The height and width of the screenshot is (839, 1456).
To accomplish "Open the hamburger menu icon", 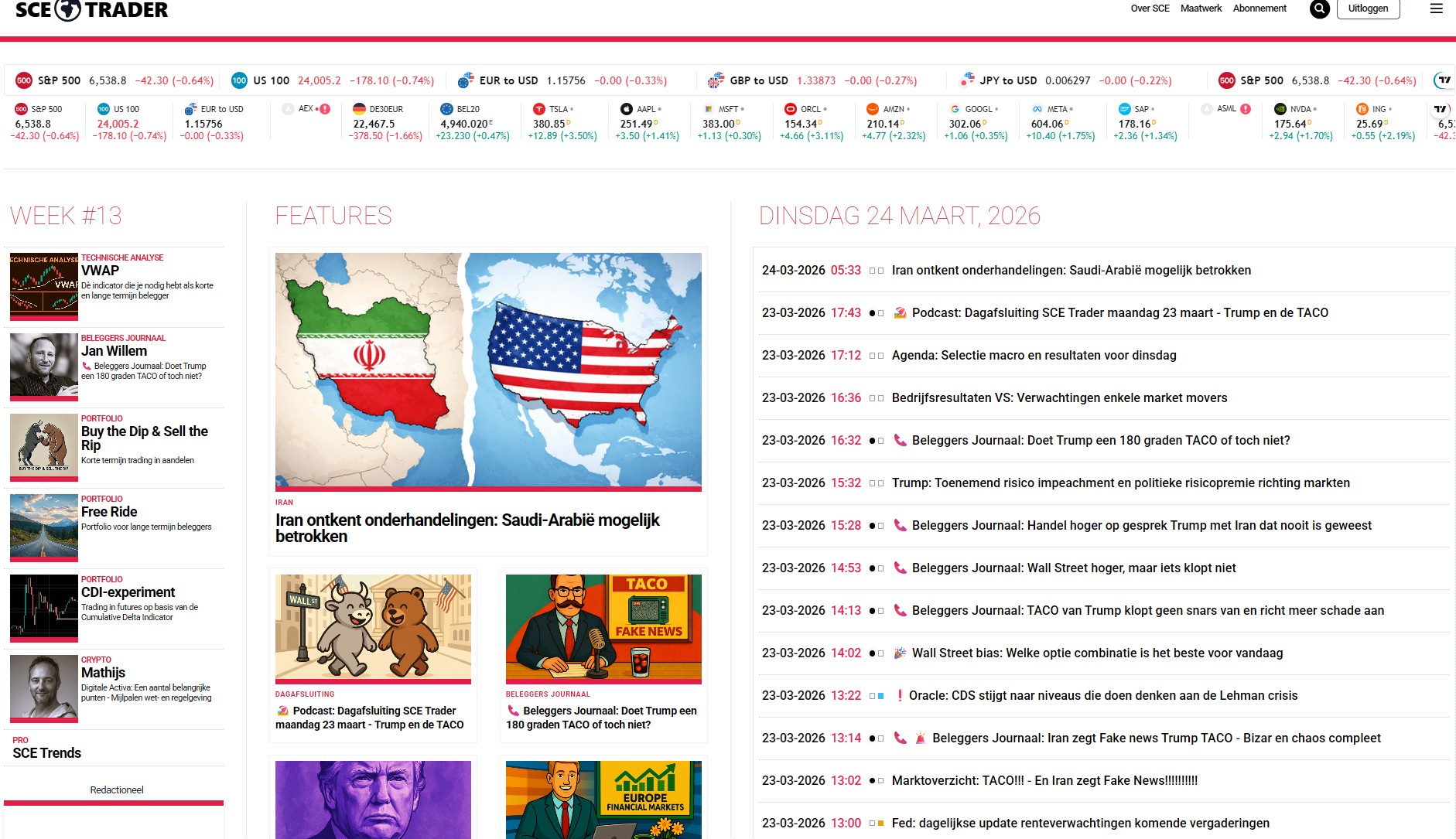I will point(1437,9).
